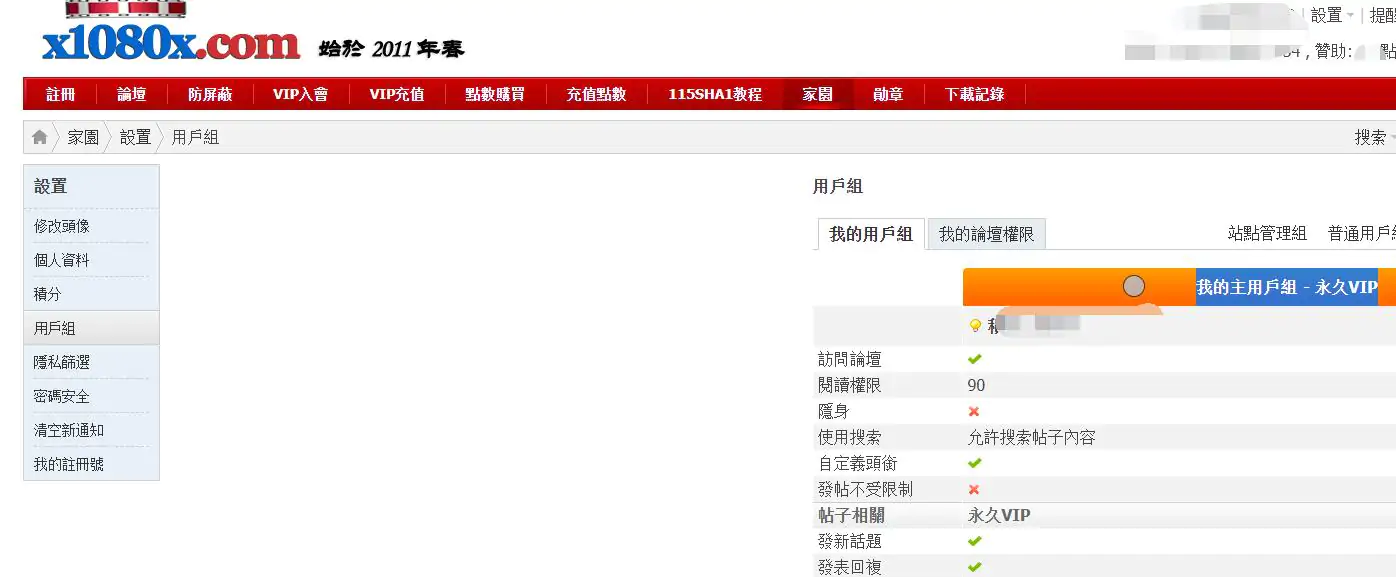Image resolution: width=1396 pixels, height=577 pixels.
Task: Open the 115SHA1教程 page
Action: (715, 94)
